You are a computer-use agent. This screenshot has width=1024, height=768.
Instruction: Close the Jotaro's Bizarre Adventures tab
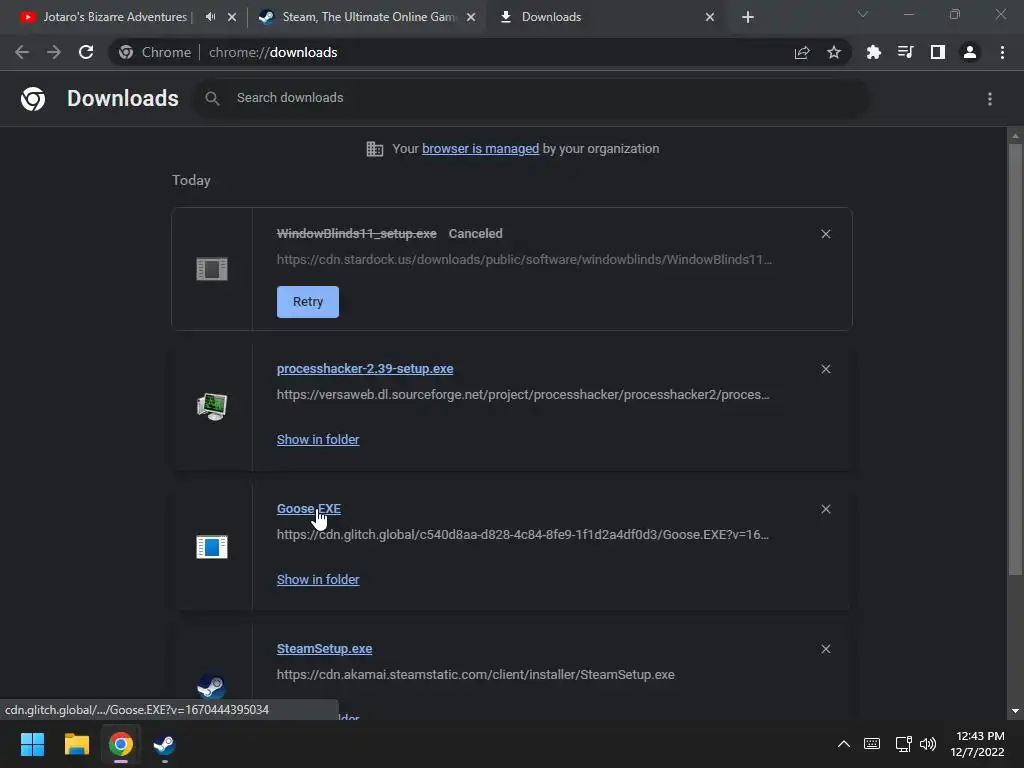point(232,17)
